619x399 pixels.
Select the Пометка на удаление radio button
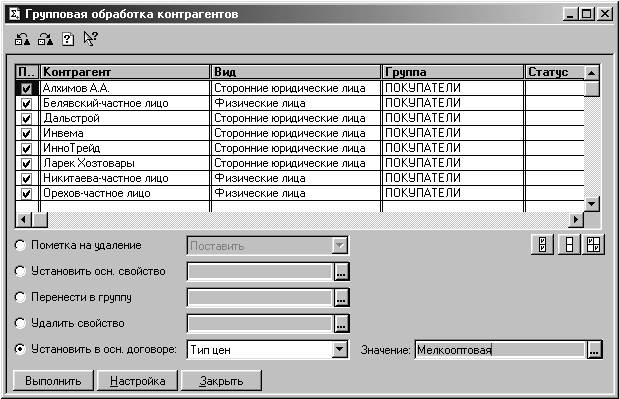20,245
